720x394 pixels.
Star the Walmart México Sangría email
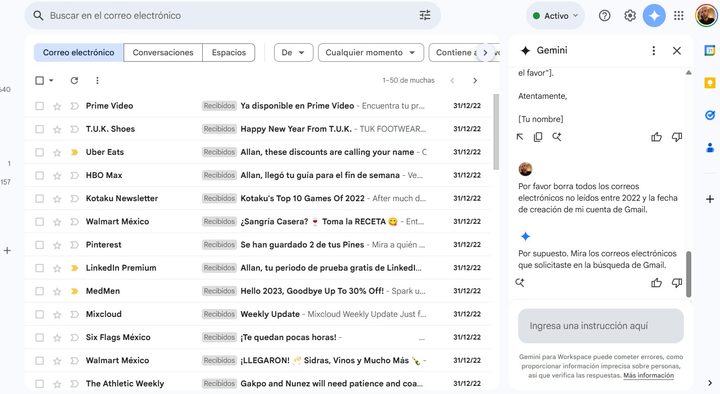[57, 222]
